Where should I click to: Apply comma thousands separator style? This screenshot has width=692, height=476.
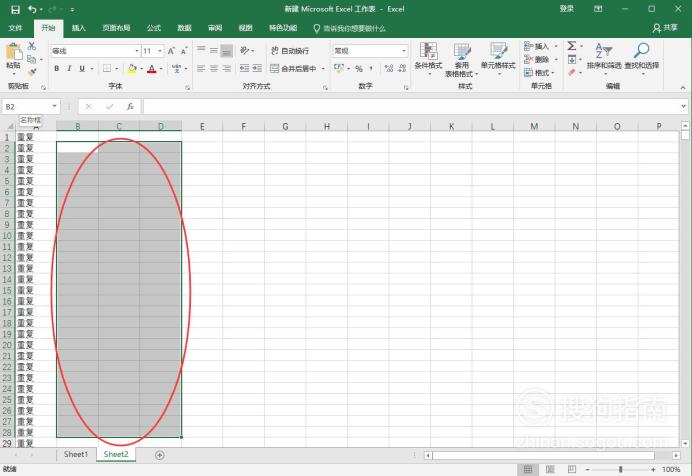point(371,68)
